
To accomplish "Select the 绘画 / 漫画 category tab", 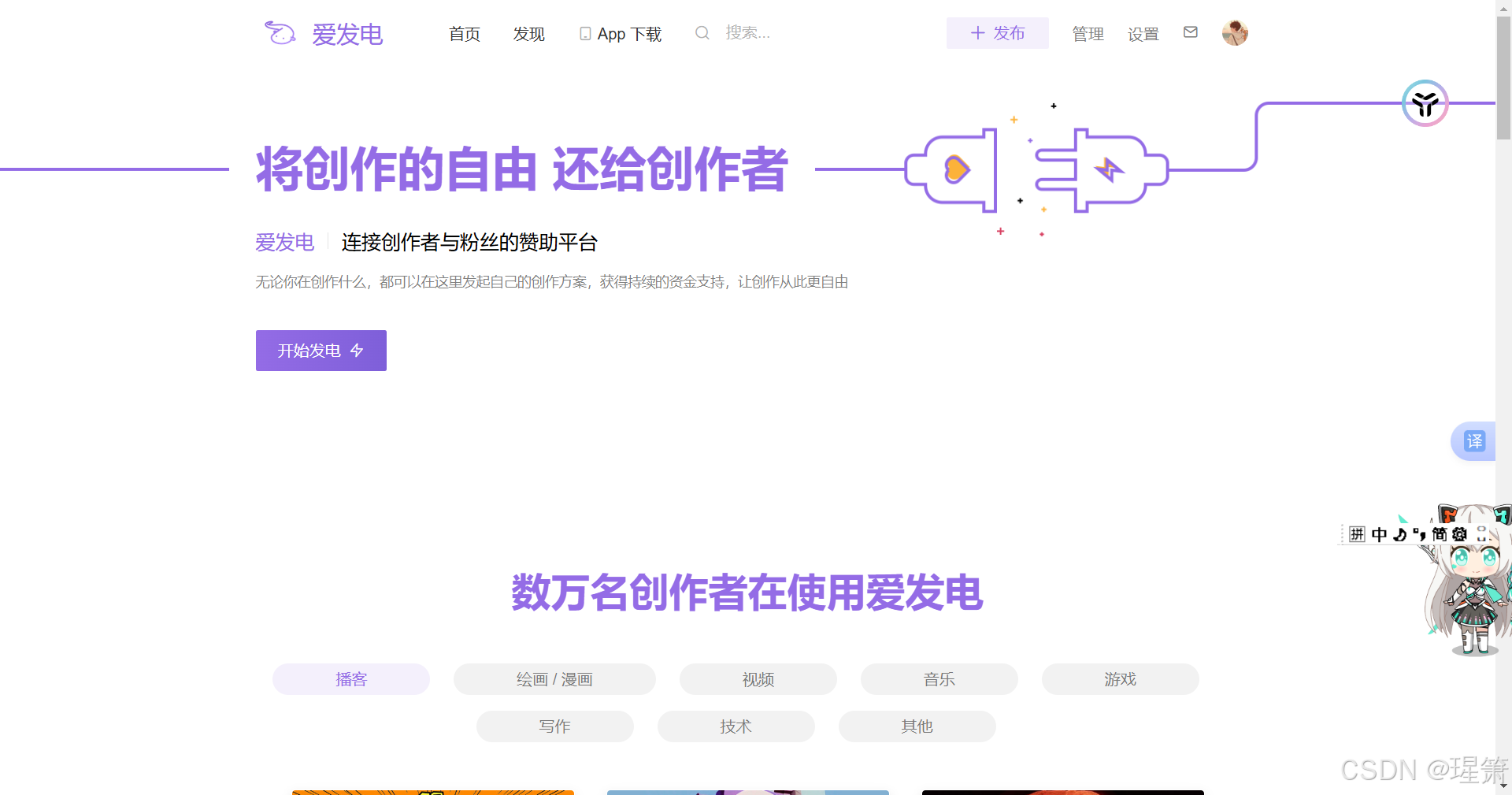I will pos(554,679).
